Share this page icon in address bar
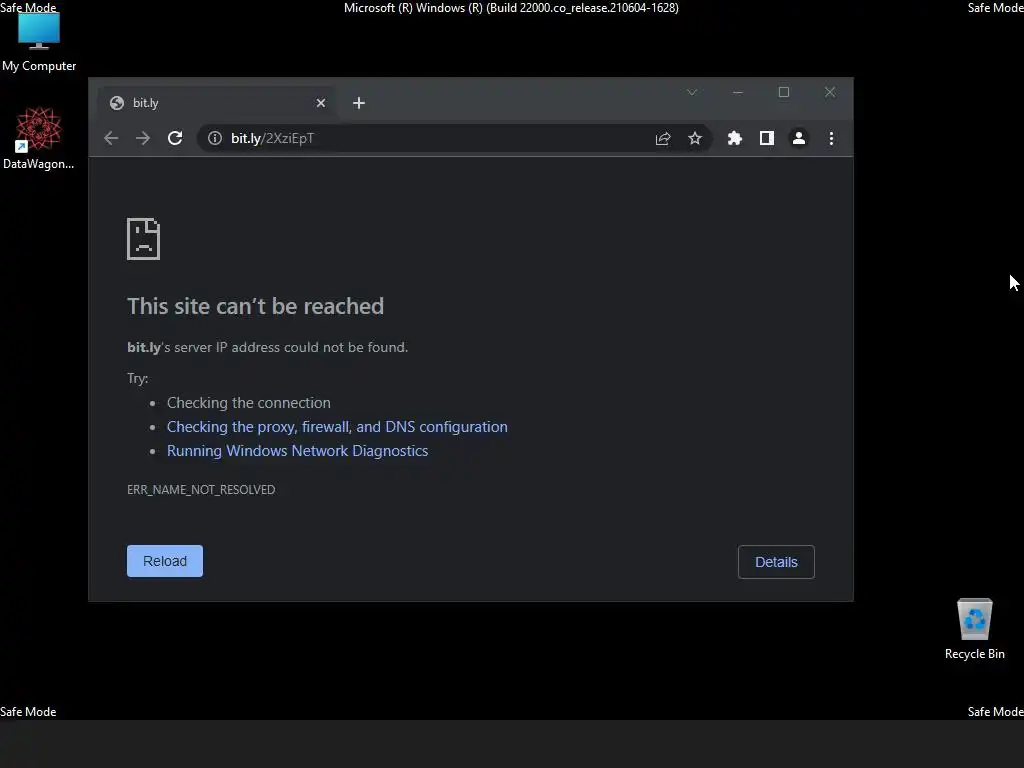The image size is (1024, 768). click(x=663, y=138)
